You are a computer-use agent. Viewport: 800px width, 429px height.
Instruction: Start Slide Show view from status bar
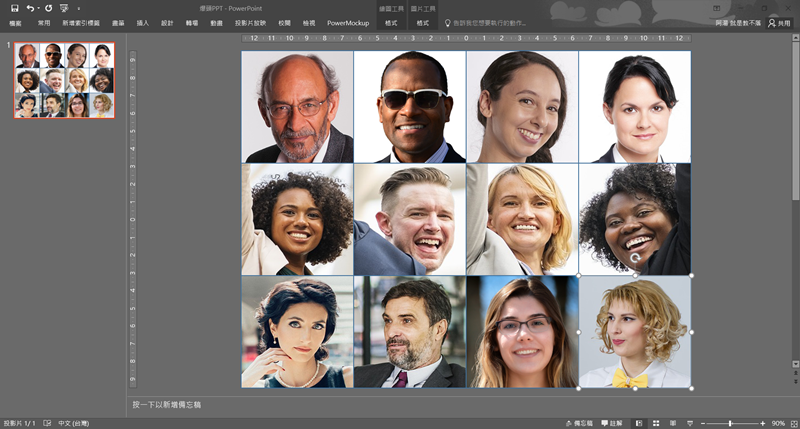point(691,423)
